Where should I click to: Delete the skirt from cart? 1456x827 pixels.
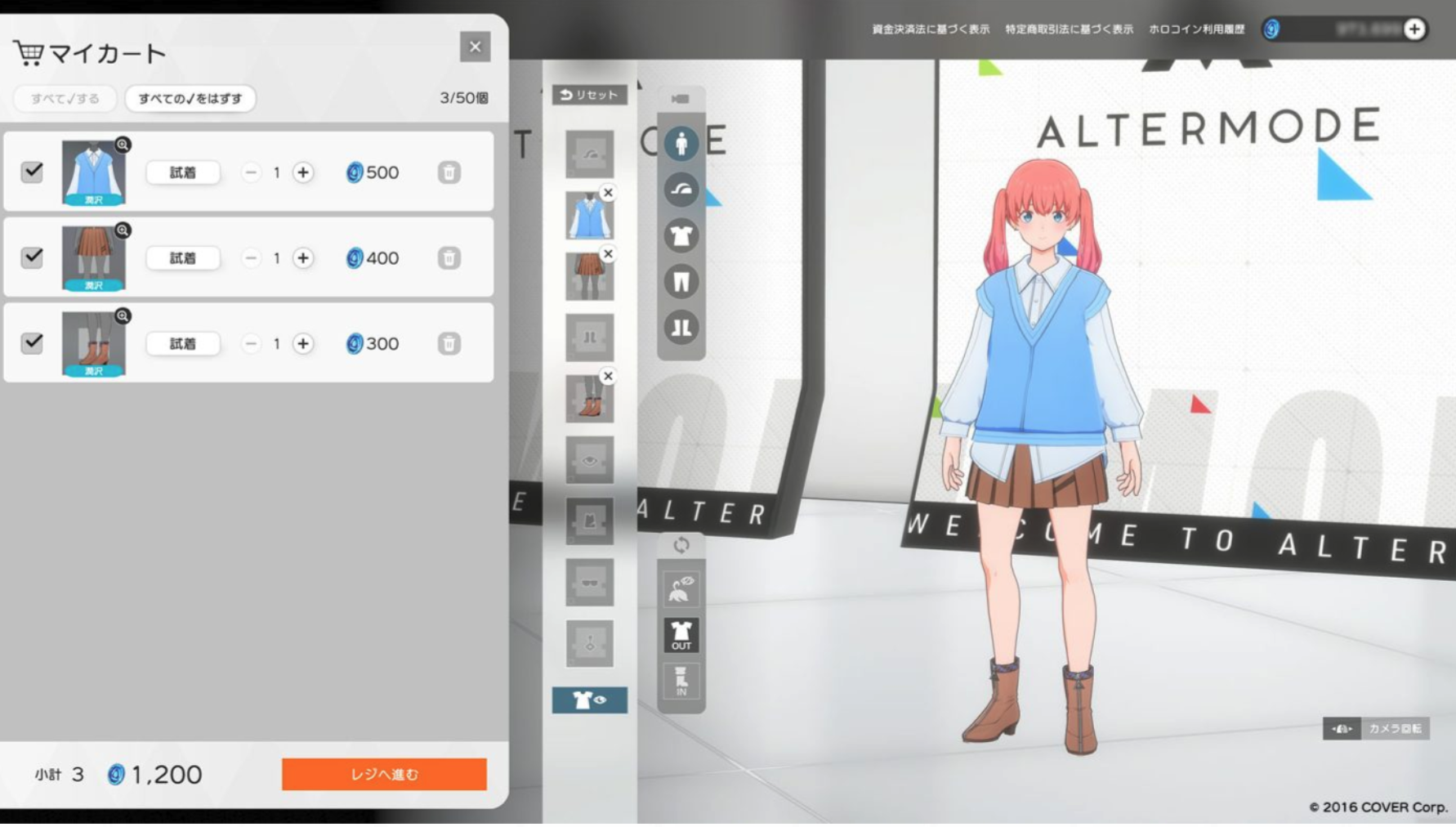(449, 258)
